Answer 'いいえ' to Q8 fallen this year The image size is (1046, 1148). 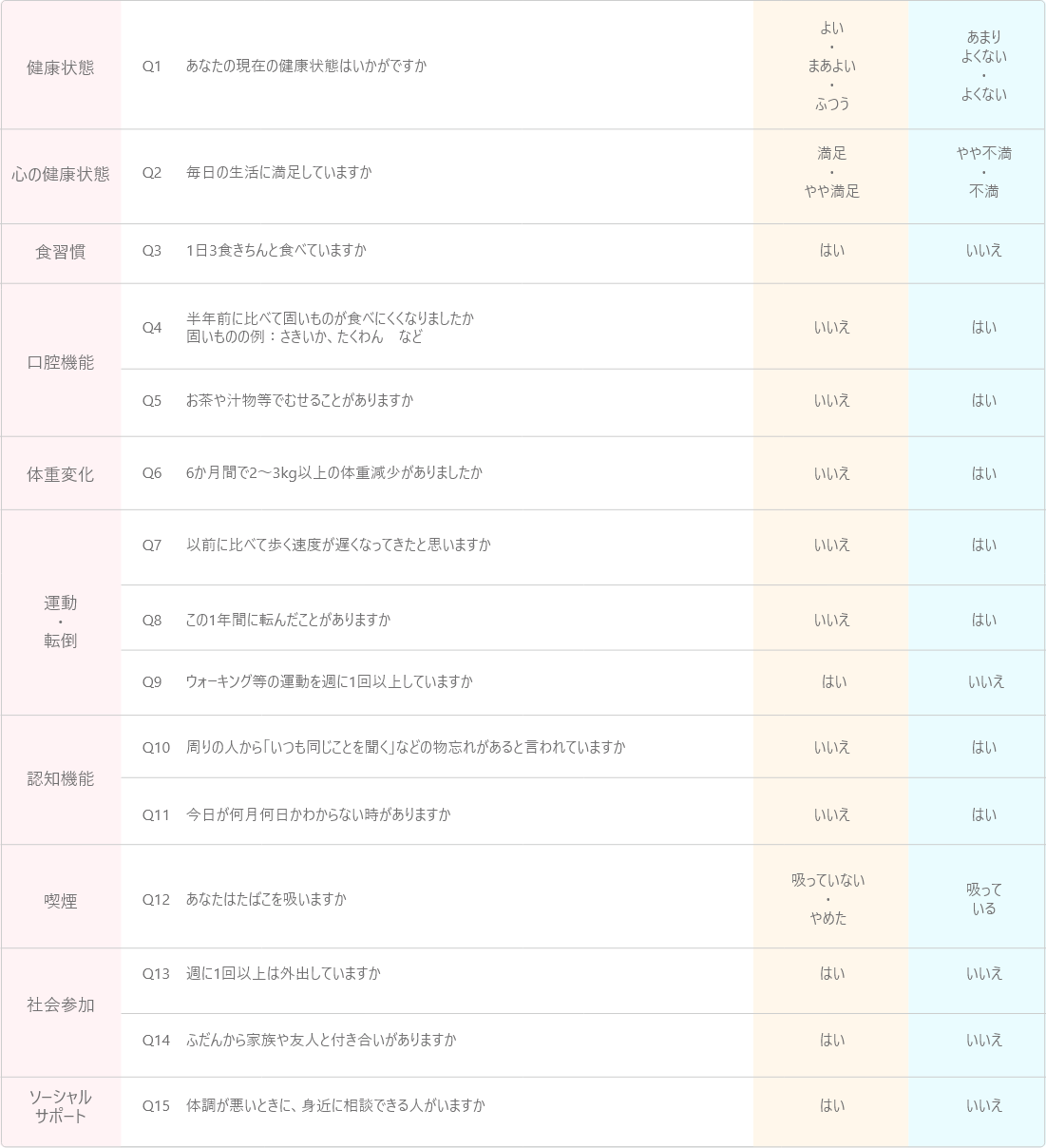[x=831, y=620]
